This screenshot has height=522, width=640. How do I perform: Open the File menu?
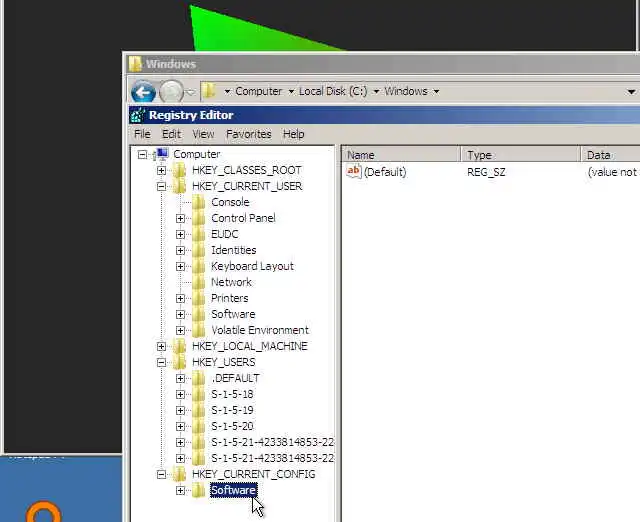tap(142, 134)
